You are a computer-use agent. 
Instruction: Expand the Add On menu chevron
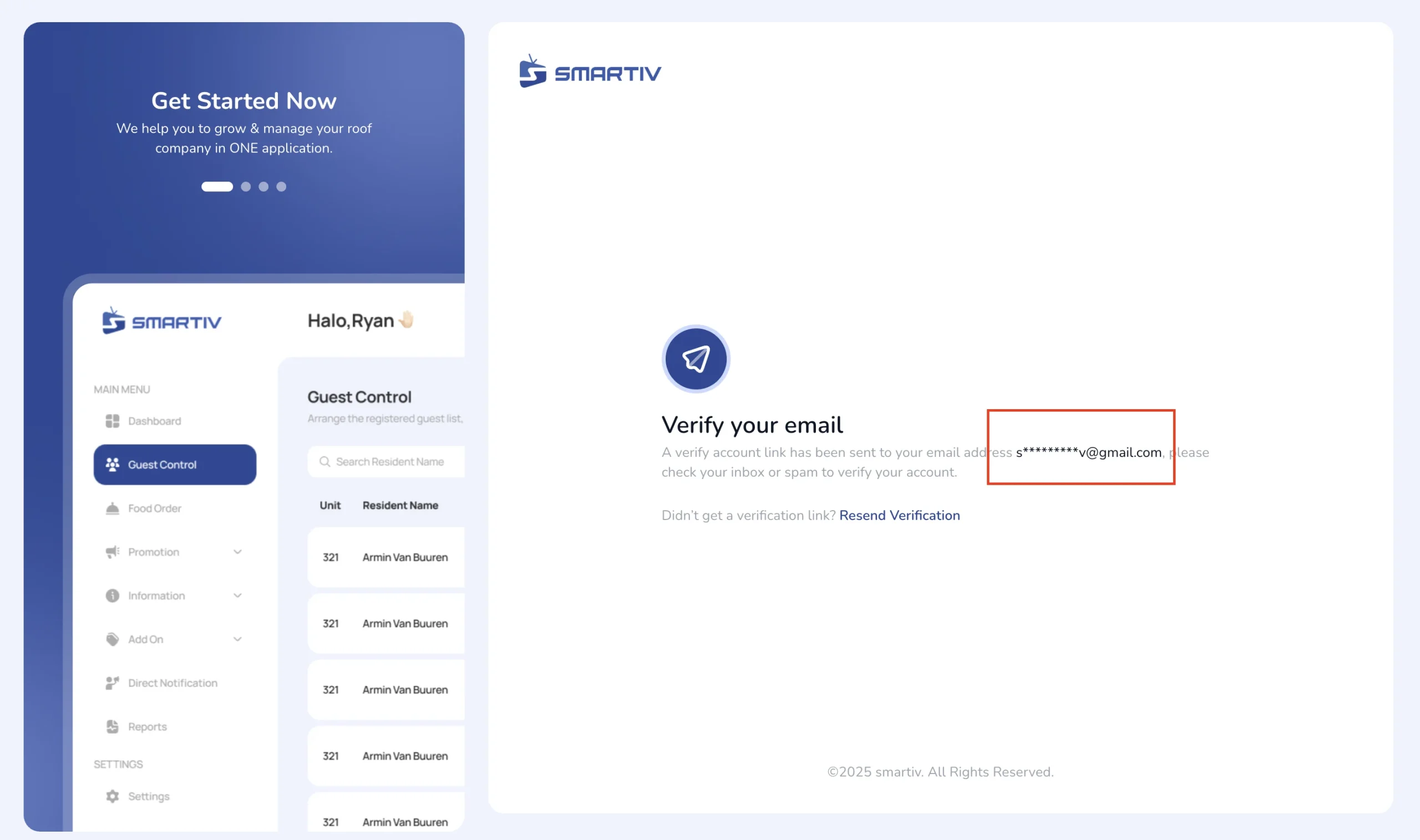238,639
